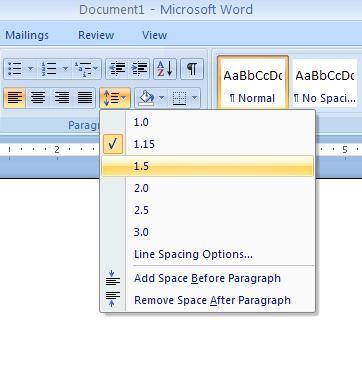Choose 1.0 line spacing

tap(207, 122)
